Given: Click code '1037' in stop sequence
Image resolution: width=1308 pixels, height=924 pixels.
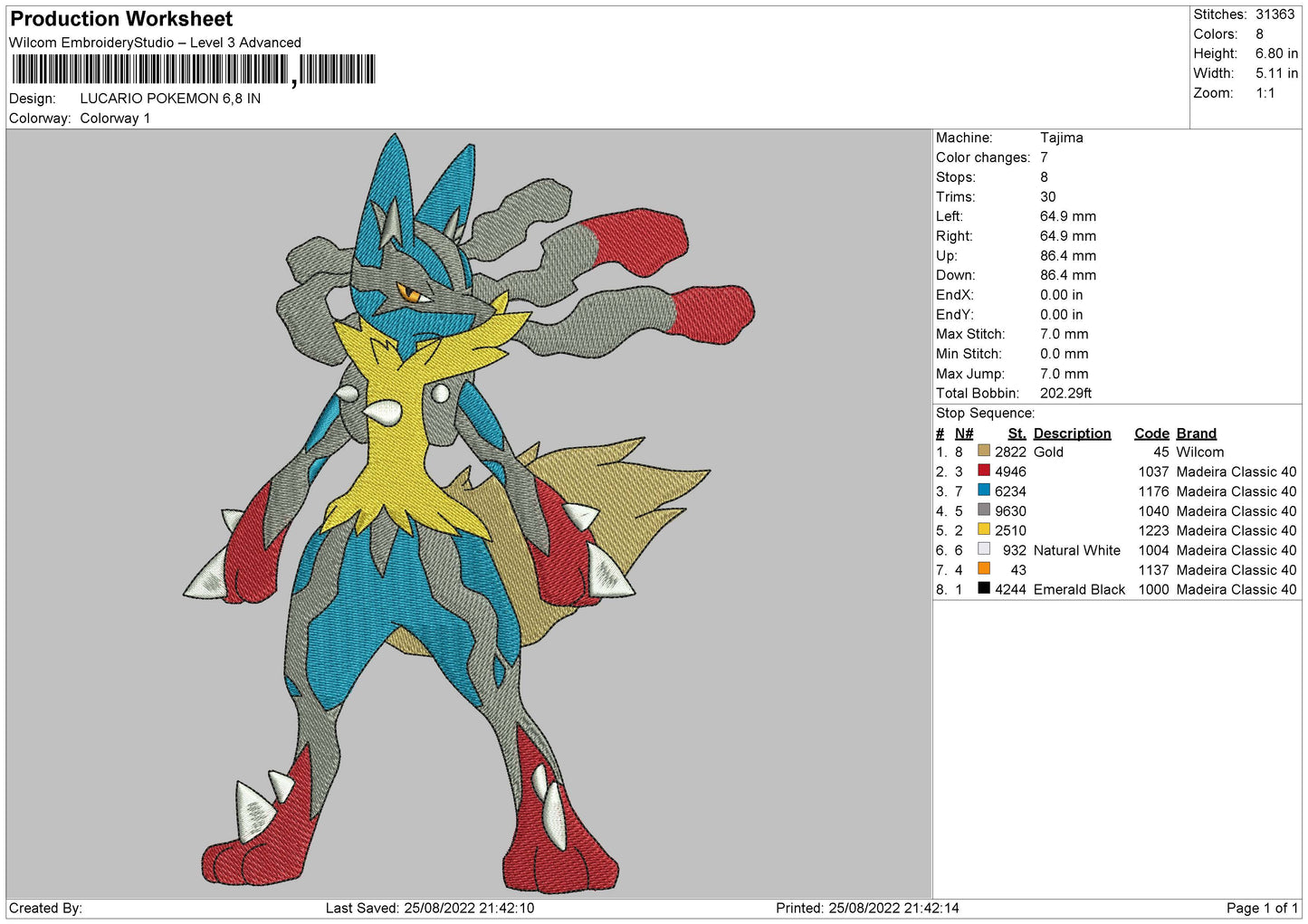Looking at the screenshot, I should (x=1153, y=472).
